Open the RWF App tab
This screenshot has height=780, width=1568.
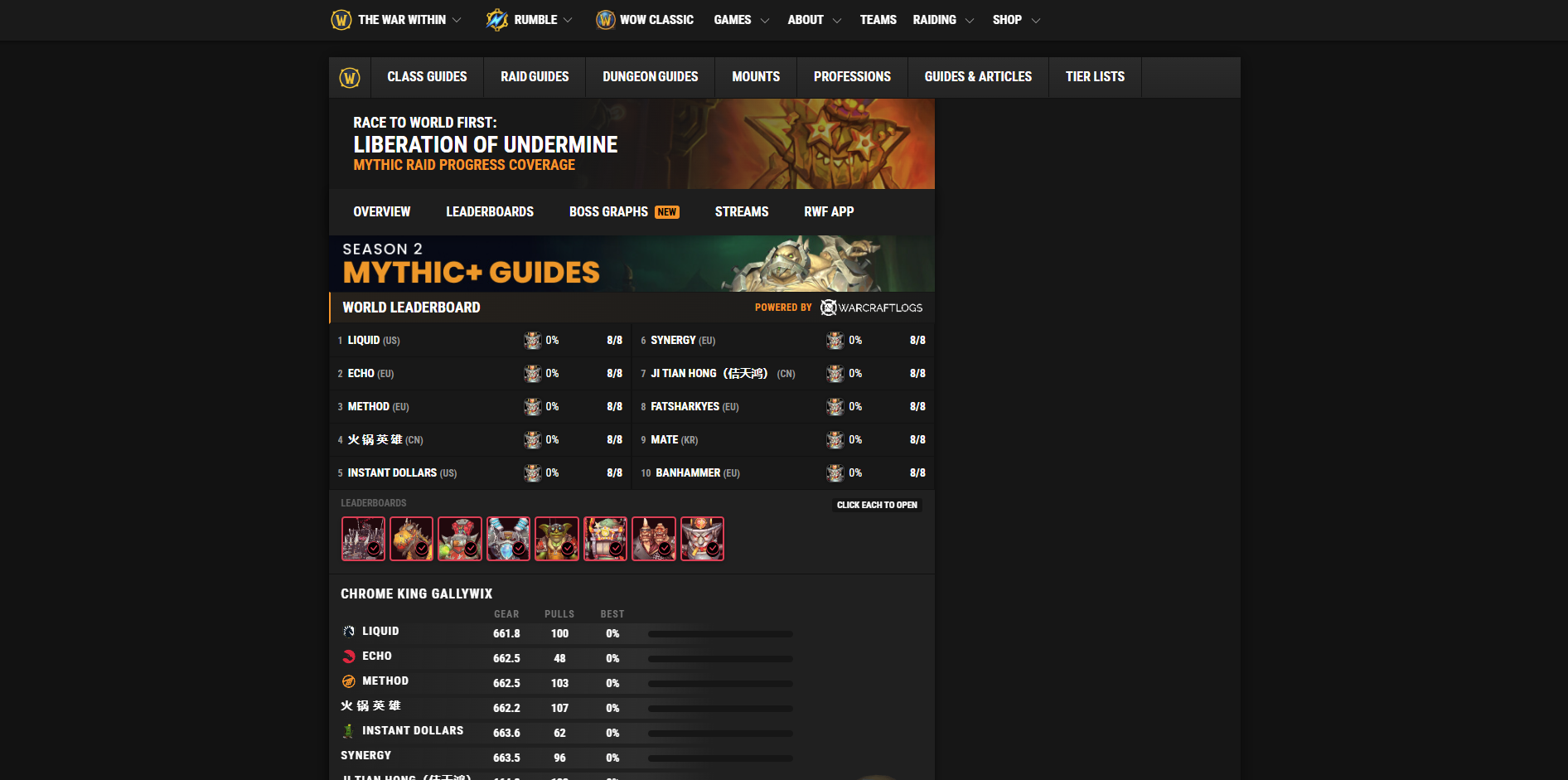pyautogui.click(x=829, y=212)
